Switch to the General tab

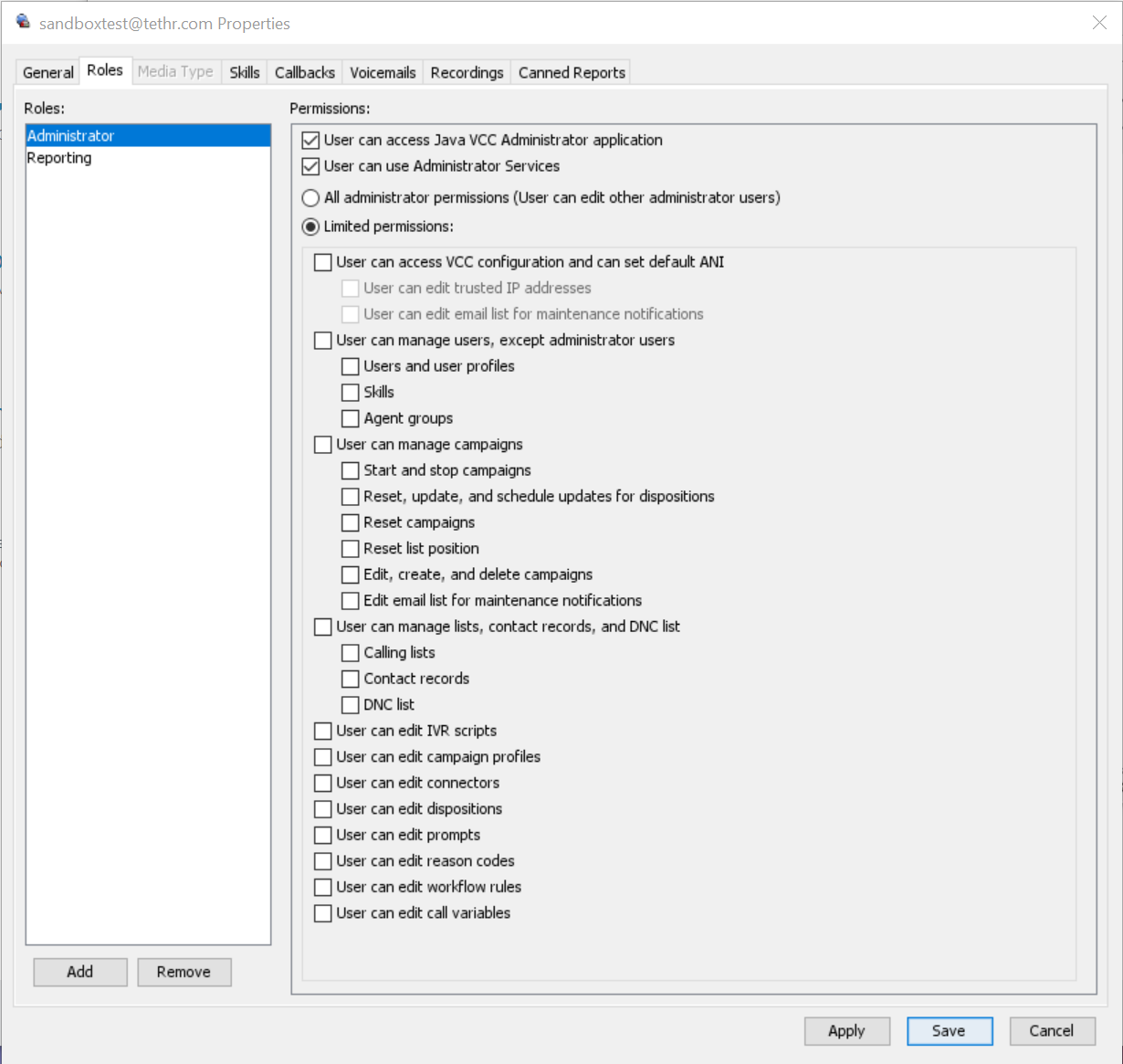point(47,72)
